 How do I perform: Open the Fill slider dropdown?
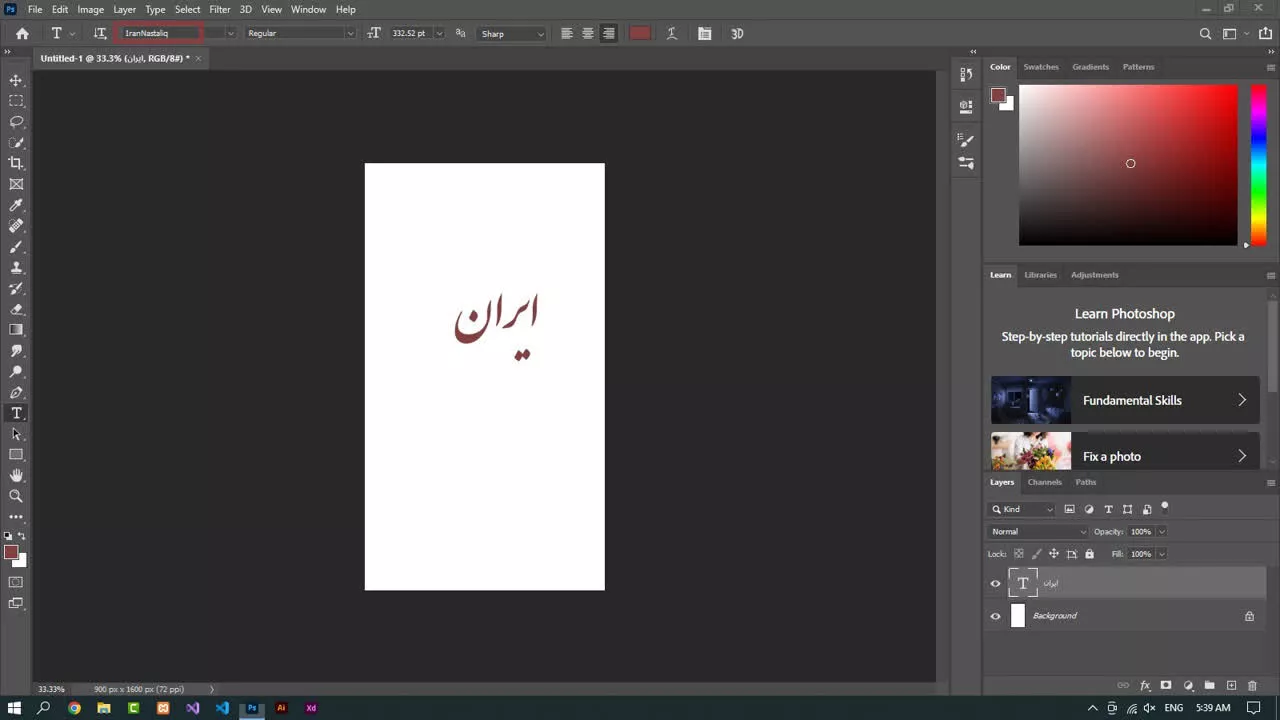[x=1161, y=554]
